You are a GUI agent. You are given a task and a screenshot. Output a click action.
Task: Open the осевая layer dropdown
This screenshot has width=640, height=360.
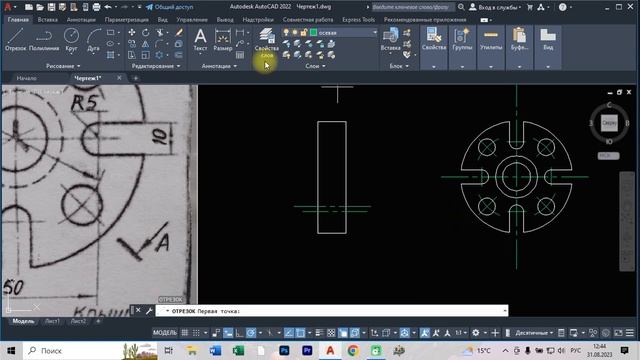[374, 33]
